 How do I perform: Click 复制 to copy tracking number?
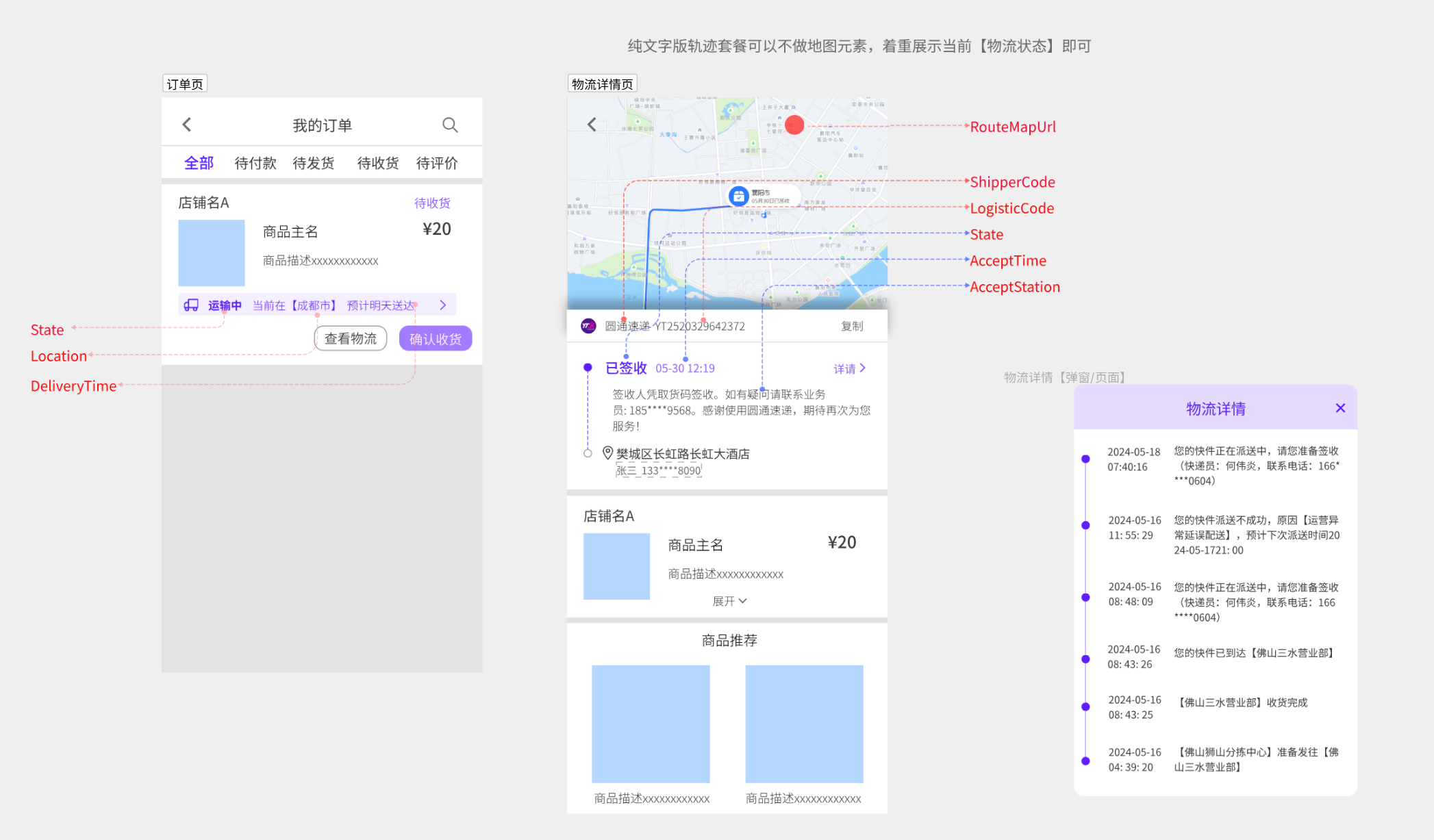852,326
